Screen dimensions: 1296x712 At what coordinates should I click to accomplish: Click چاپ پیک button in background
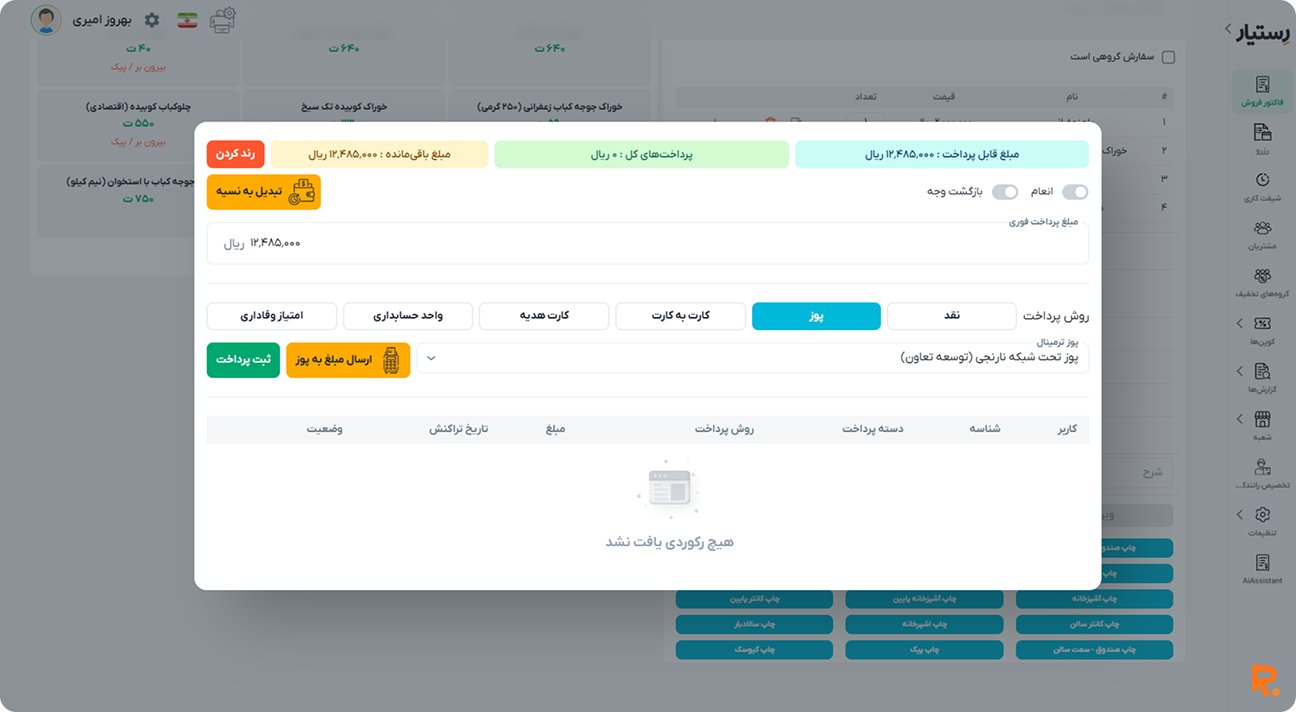click(924, 650)
